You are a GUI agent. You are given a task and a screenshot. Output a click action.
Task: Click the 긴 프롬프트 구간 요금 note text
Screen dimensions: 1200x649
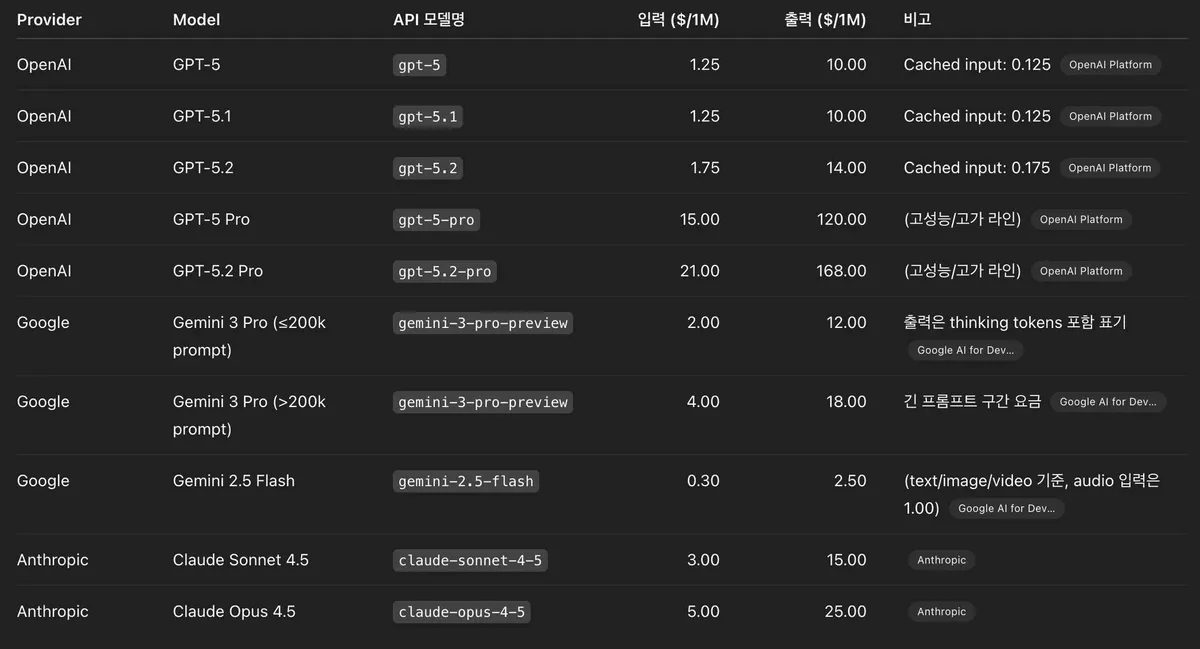click(972, 401)
